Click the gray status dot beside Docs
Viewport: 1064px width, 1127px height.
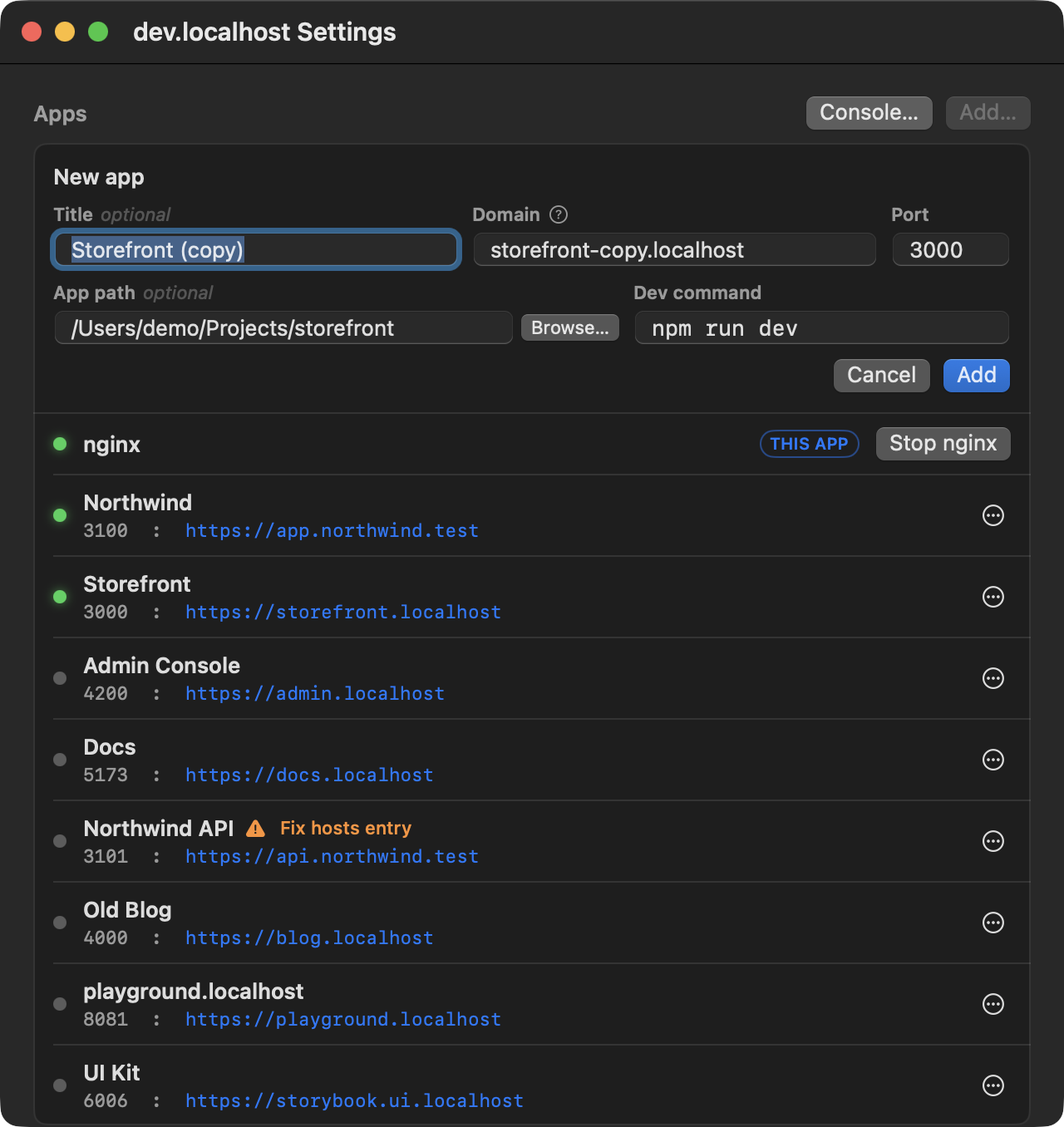60,760
